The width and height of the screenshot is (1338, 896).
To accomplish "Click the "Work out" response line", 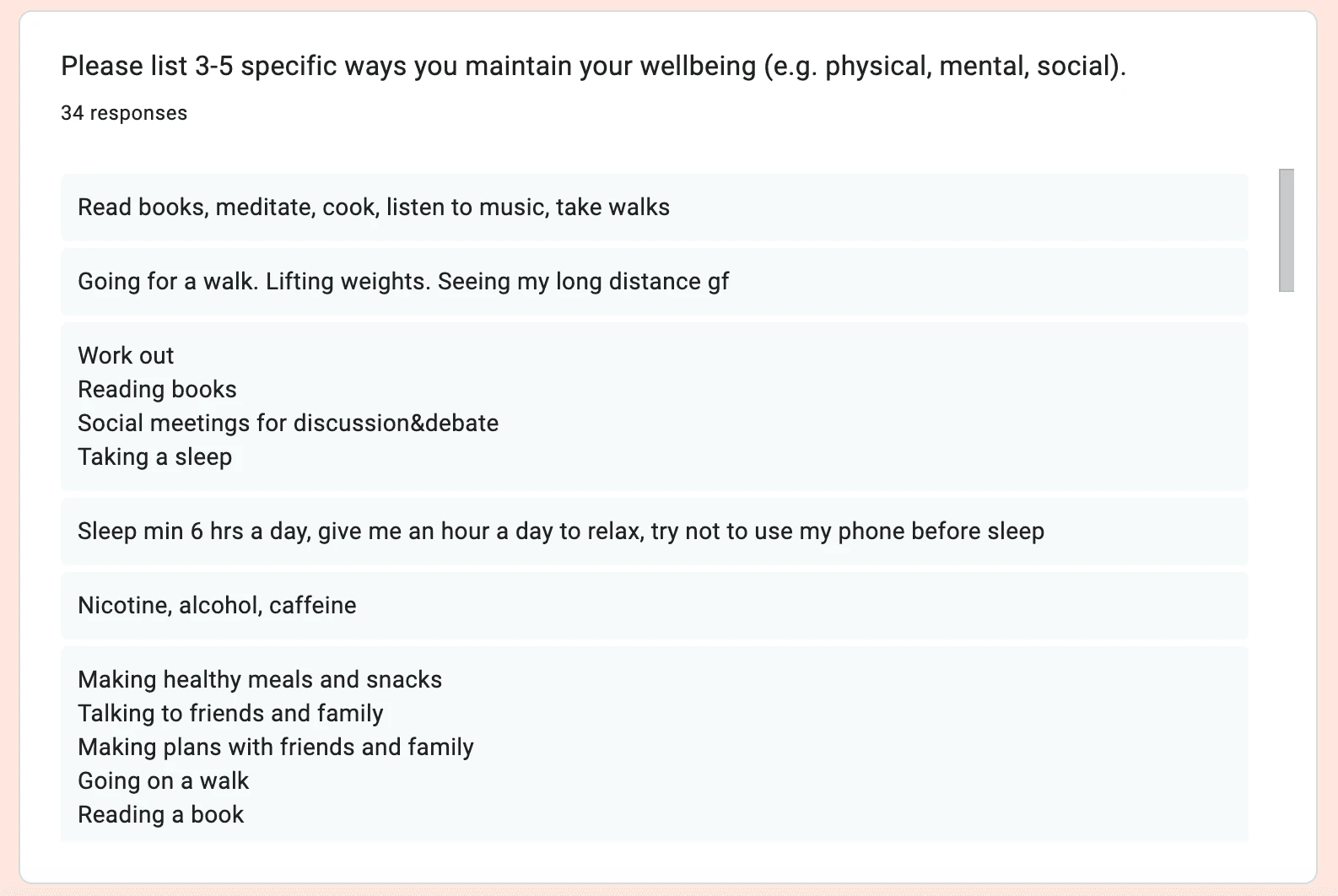I will click(126, 356).
